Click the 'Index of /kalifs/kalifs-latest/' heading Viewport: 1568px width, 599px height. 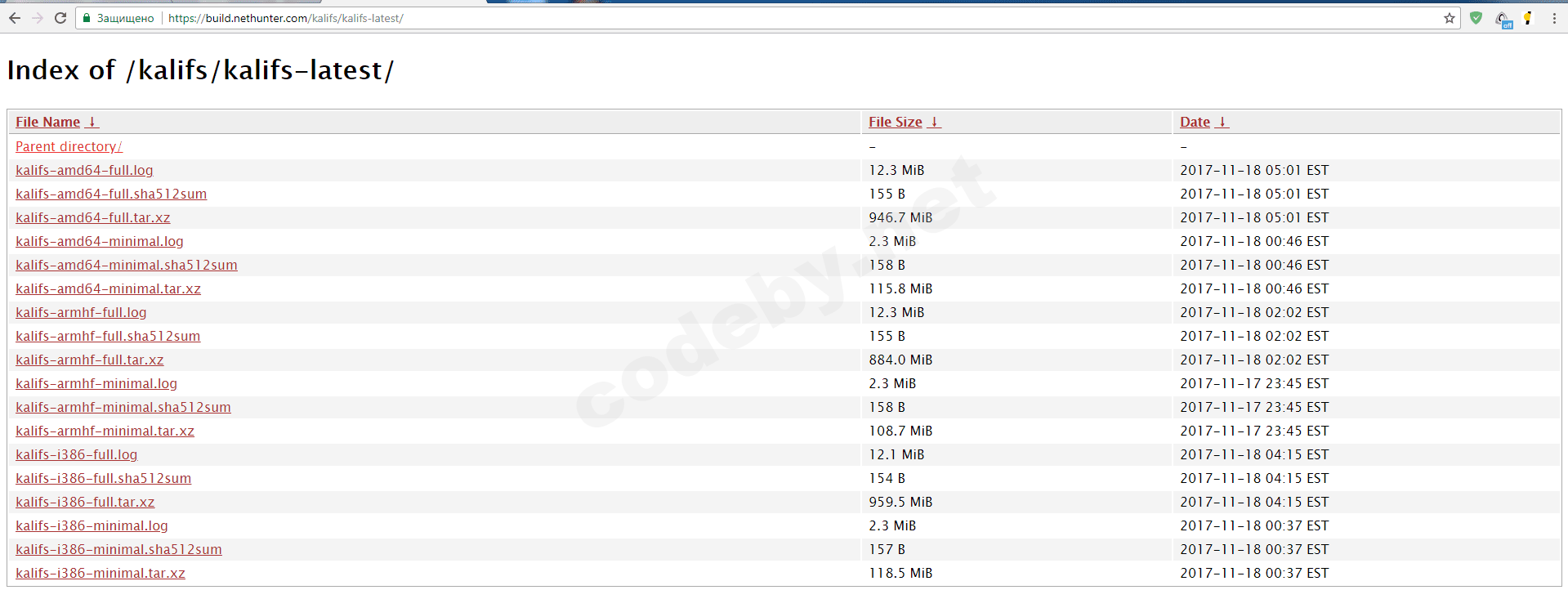click(200, 70)
